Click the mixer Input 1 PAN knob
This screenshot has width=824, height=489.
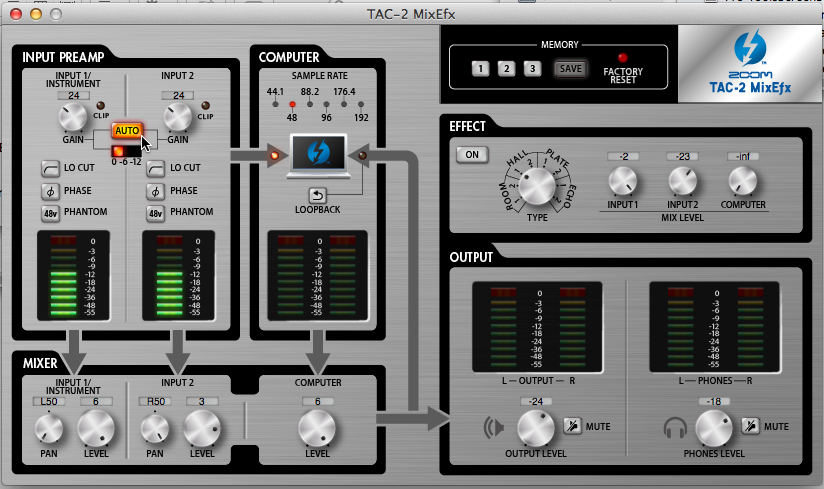tap(48, 429)
